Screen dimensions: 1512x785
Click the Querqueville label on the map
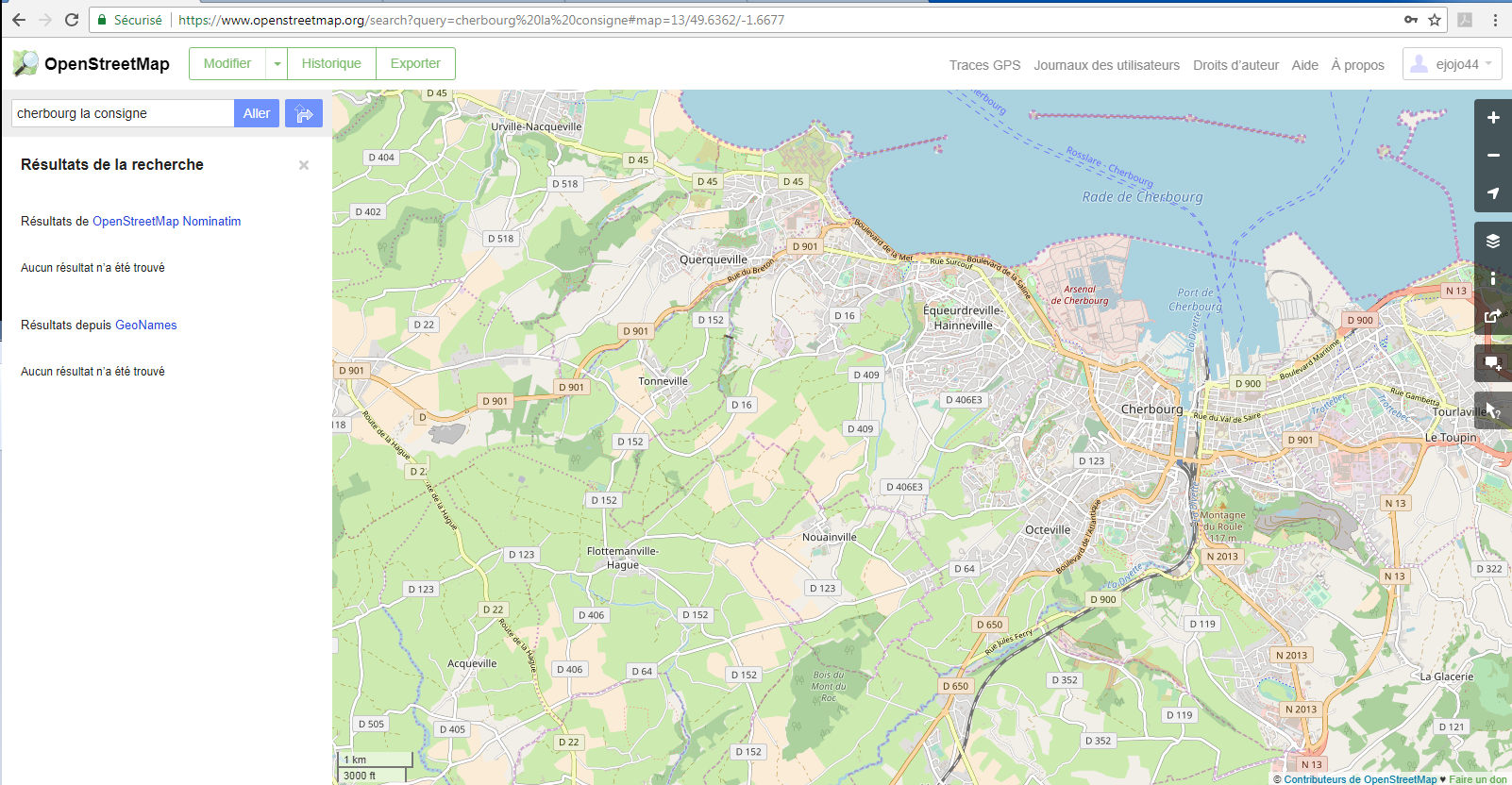coord(714,259)
